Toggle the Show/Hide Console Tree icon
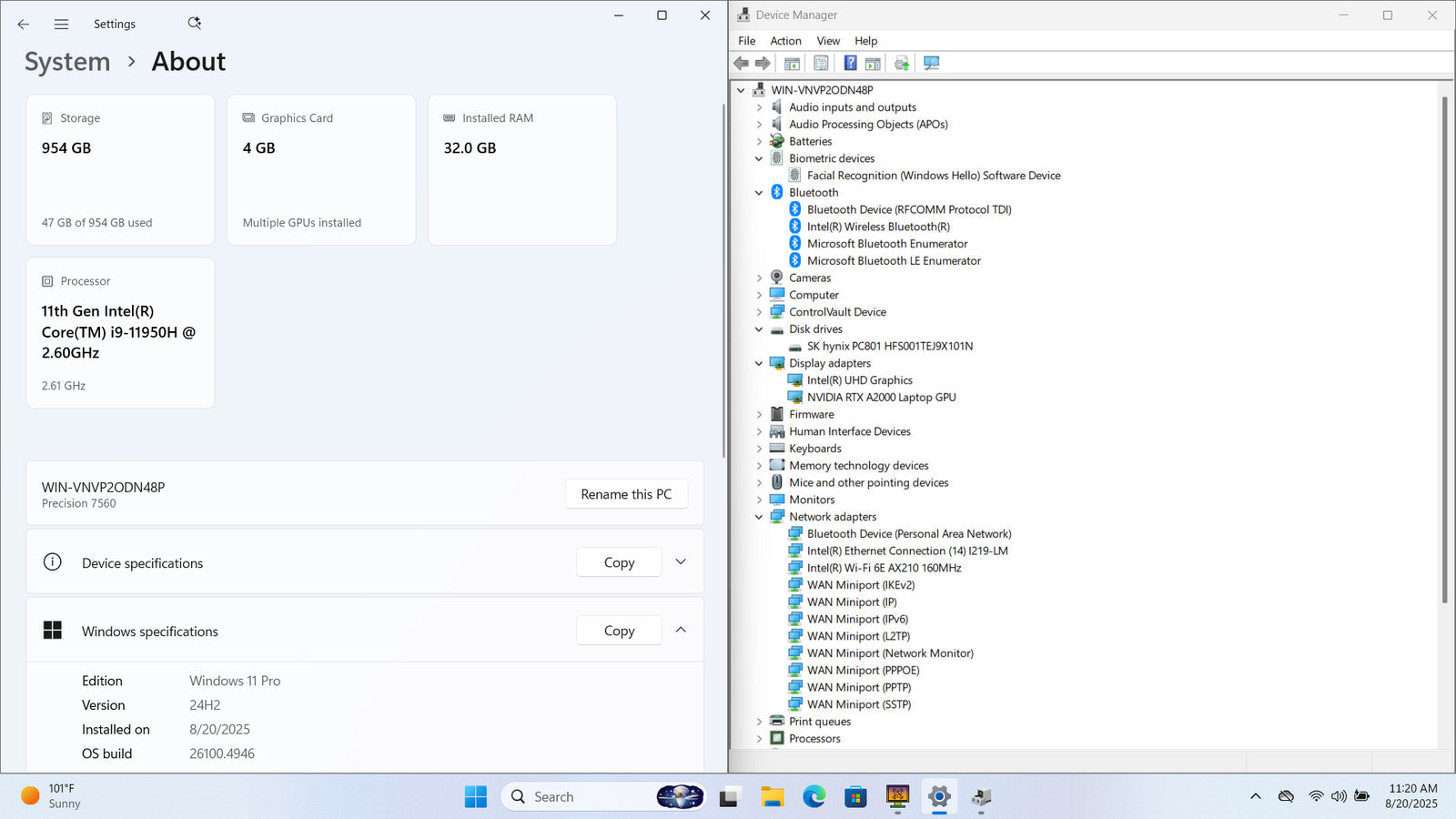Image resolution: width=1456 pixels, height=819 pixels. (792, 63)
